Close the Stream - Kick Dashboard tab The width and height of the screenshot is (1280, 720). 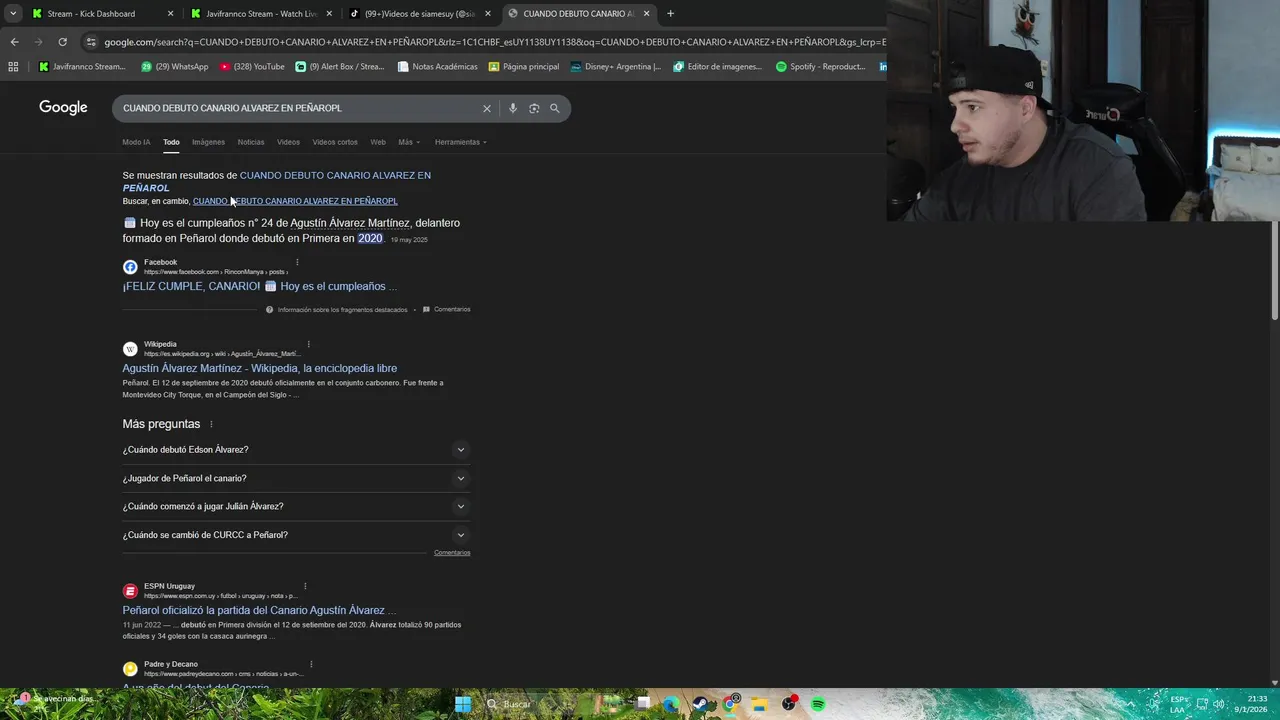170,14
